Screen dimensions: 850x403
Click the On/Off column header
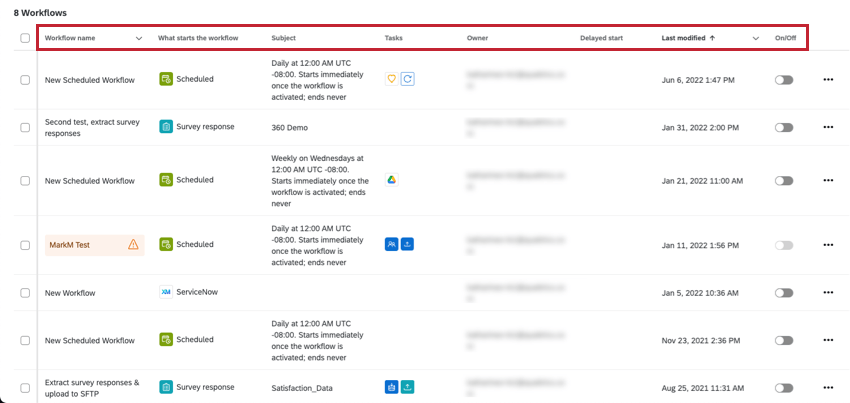[x=784, y=38]
